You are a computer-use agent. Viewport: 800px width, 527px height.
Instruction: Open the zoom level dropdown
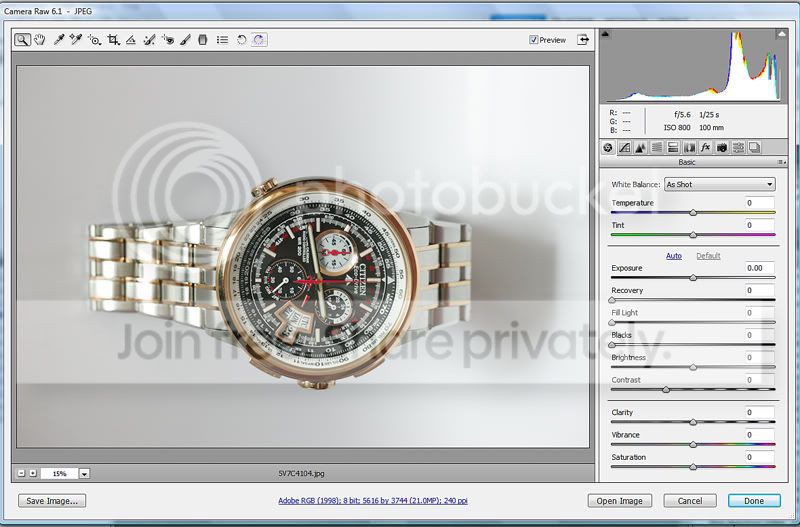[84, 473]
